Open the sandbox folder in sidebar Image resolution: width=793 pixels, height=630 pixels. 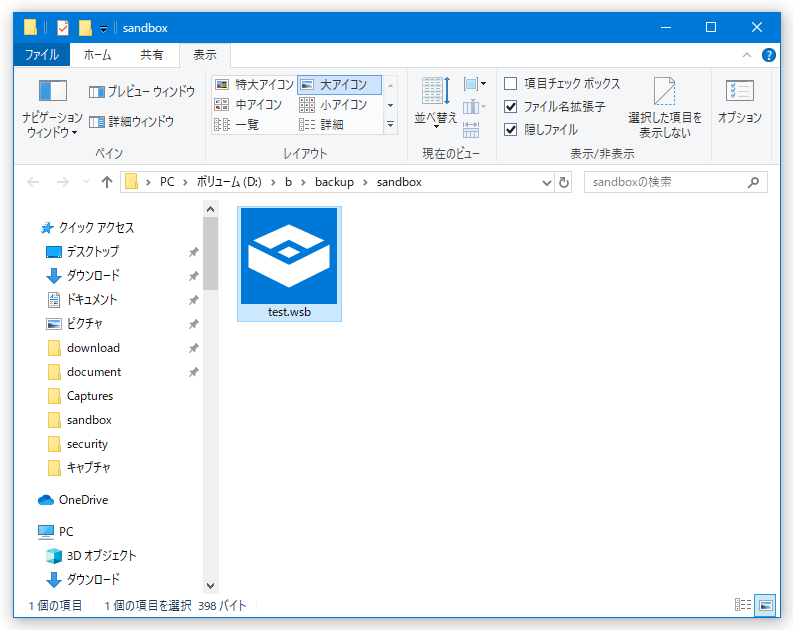[80, 420]
